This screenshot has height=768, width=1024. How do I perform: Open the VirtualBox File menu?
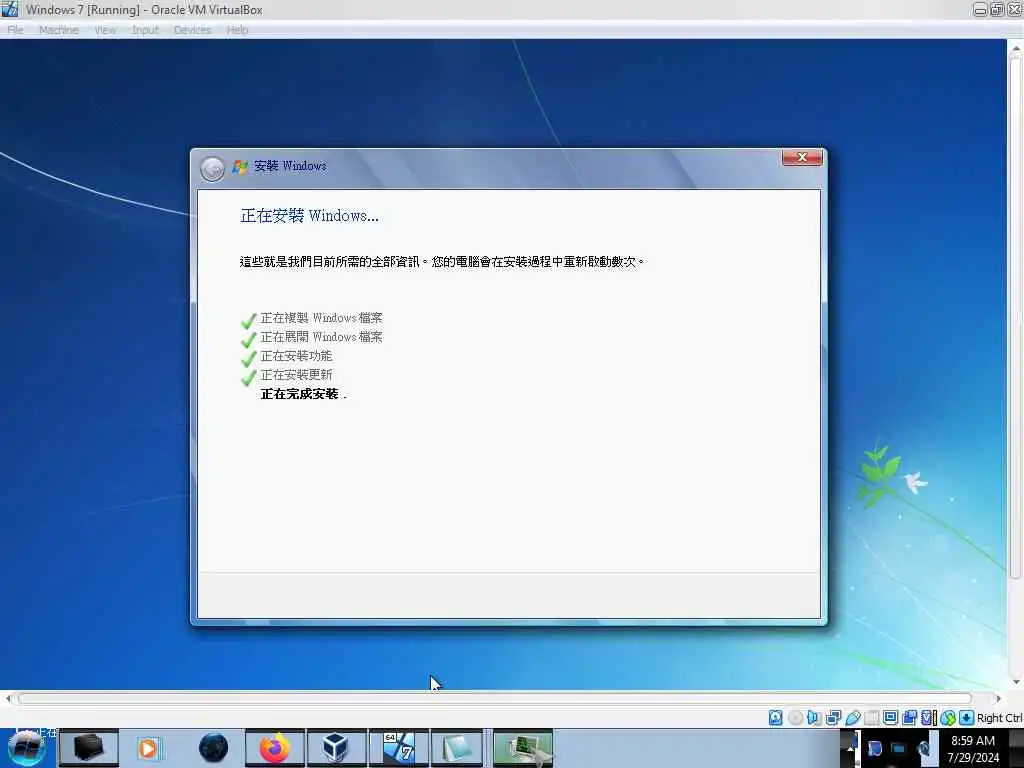tap(15, 30)
